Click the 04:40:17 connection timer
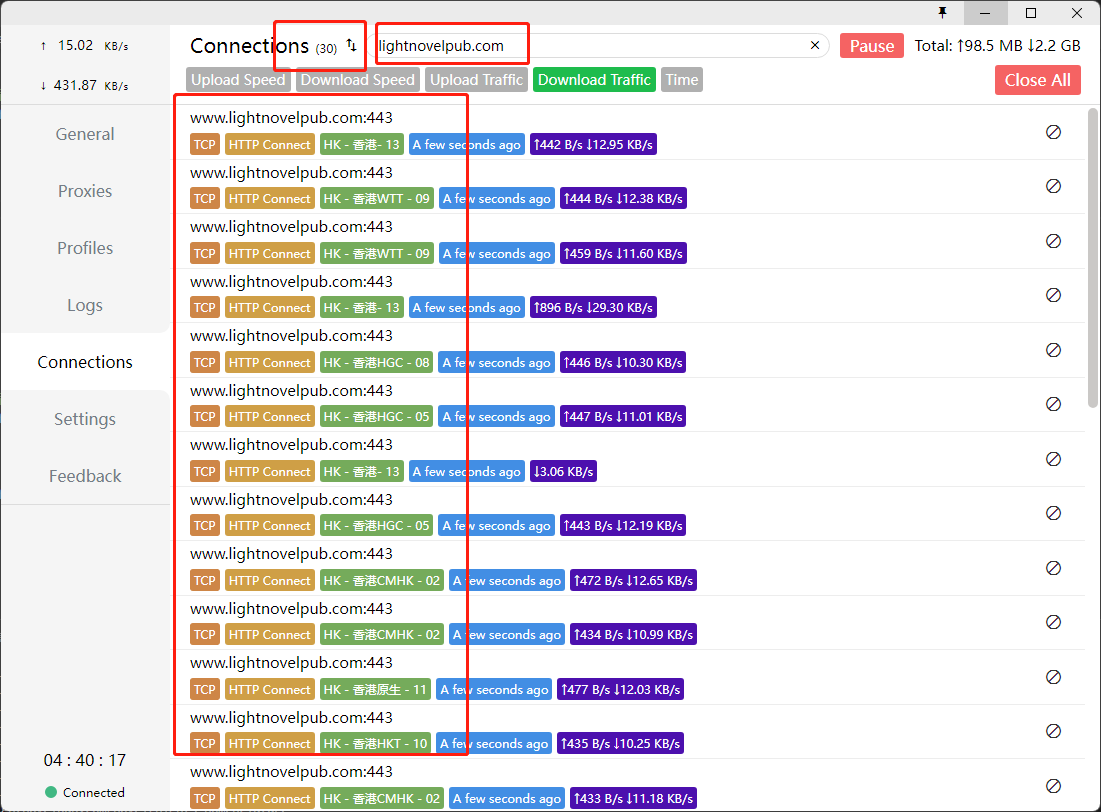 (x=85, y=760)
